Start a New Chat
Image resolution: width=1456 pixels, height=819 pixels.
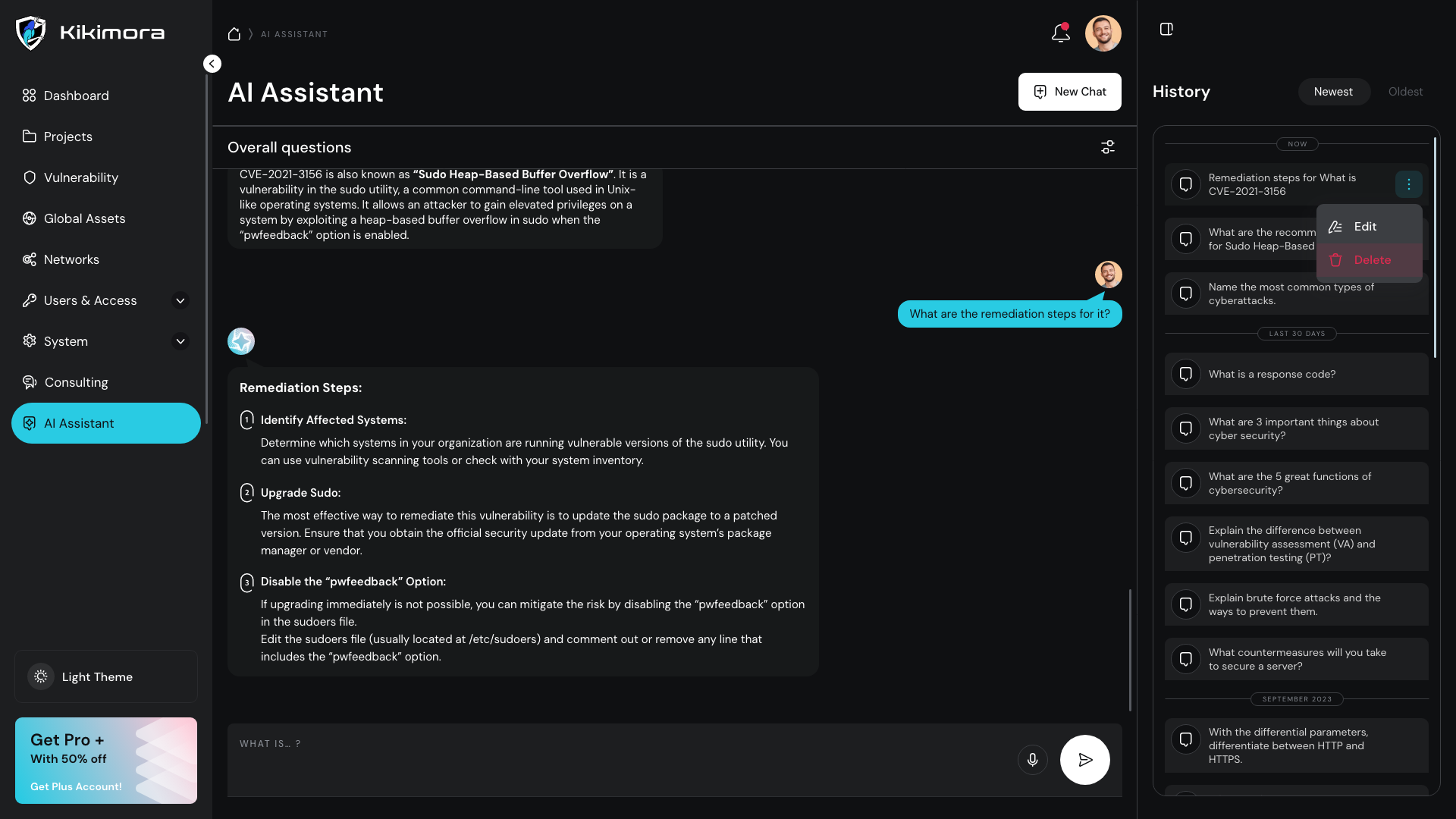1069,92
